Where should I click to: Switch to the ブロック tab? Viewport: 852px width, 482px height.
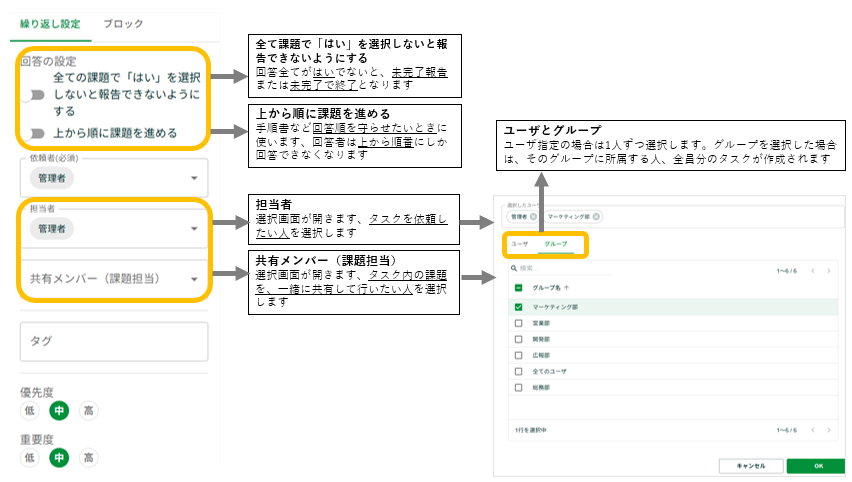click(x=123, y=23)
